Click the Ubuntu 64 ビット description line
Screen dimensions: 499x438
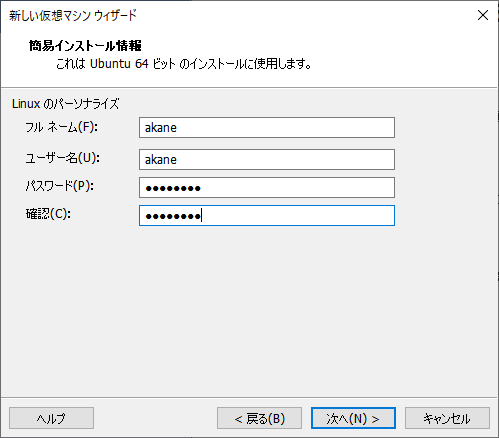point(184,63)
